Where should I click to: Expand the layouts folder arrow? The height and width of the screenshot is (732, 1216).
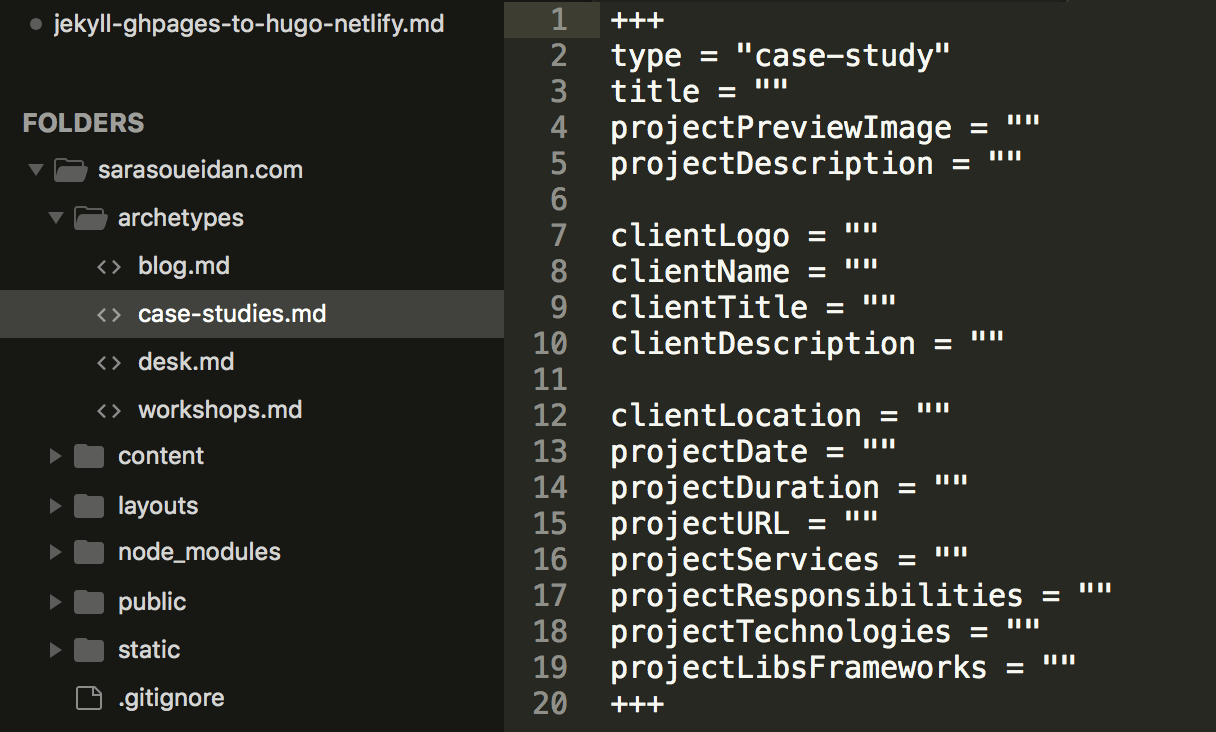pos(56,506)
